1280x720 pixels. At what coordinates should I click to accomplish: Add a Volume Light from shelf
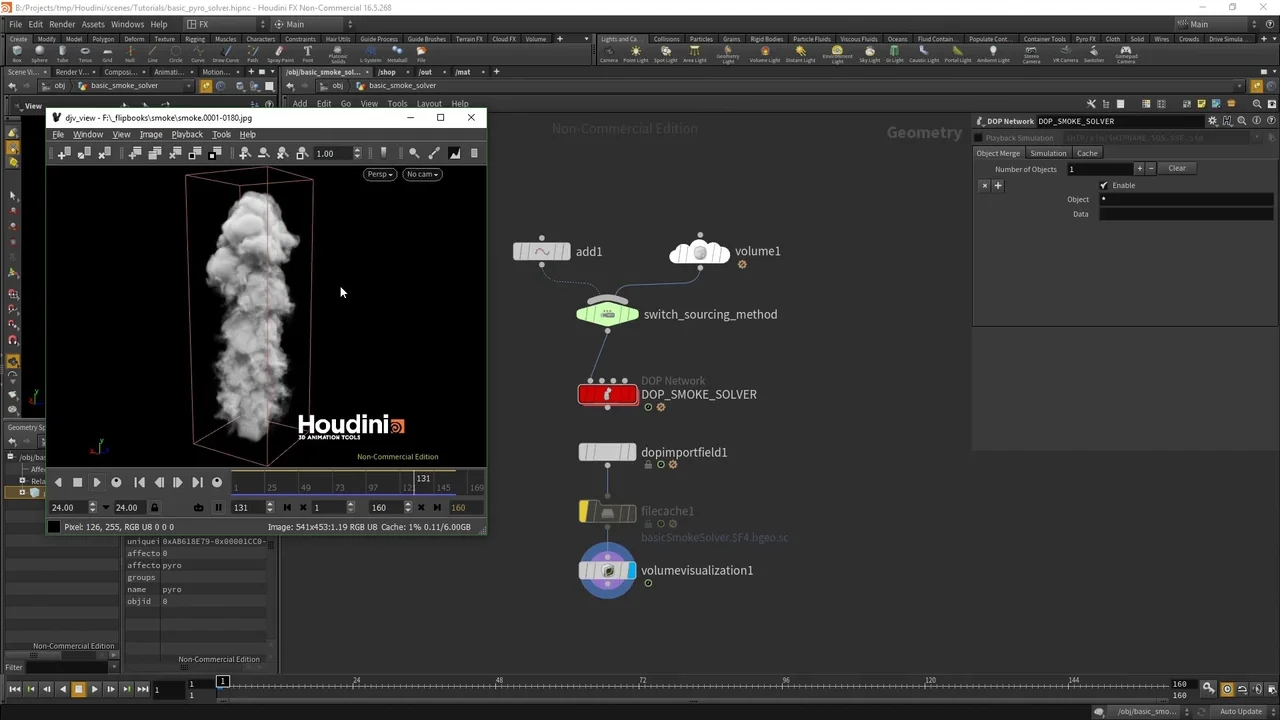(765, 53)
